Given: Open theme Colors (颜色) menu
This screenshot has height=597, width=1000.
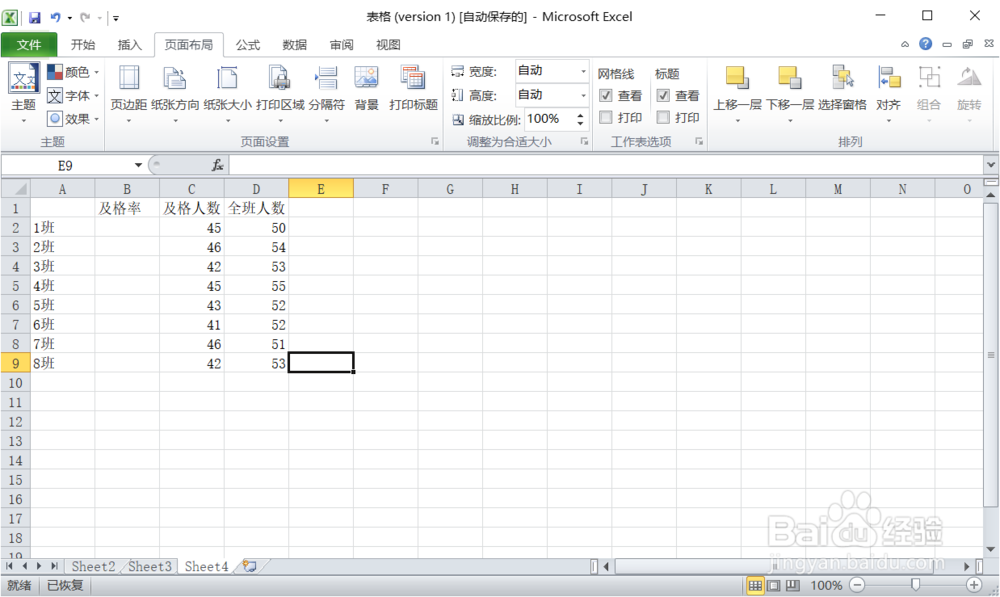Looking at the screenshot, I should (73, 72).
